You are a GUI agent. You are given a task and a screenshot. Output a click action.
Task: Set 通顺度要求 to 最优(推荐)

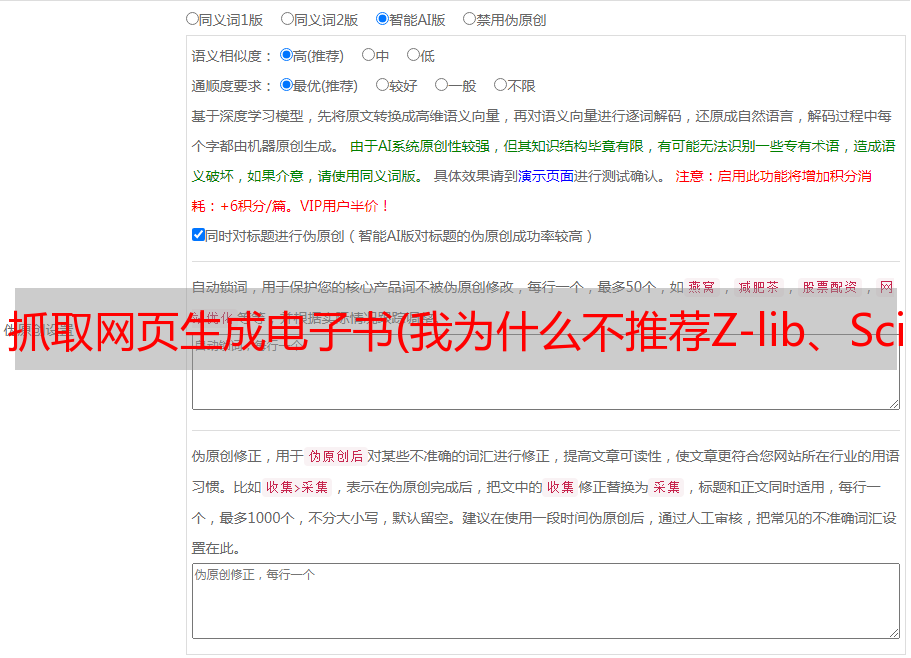click(x=286, y=85)
